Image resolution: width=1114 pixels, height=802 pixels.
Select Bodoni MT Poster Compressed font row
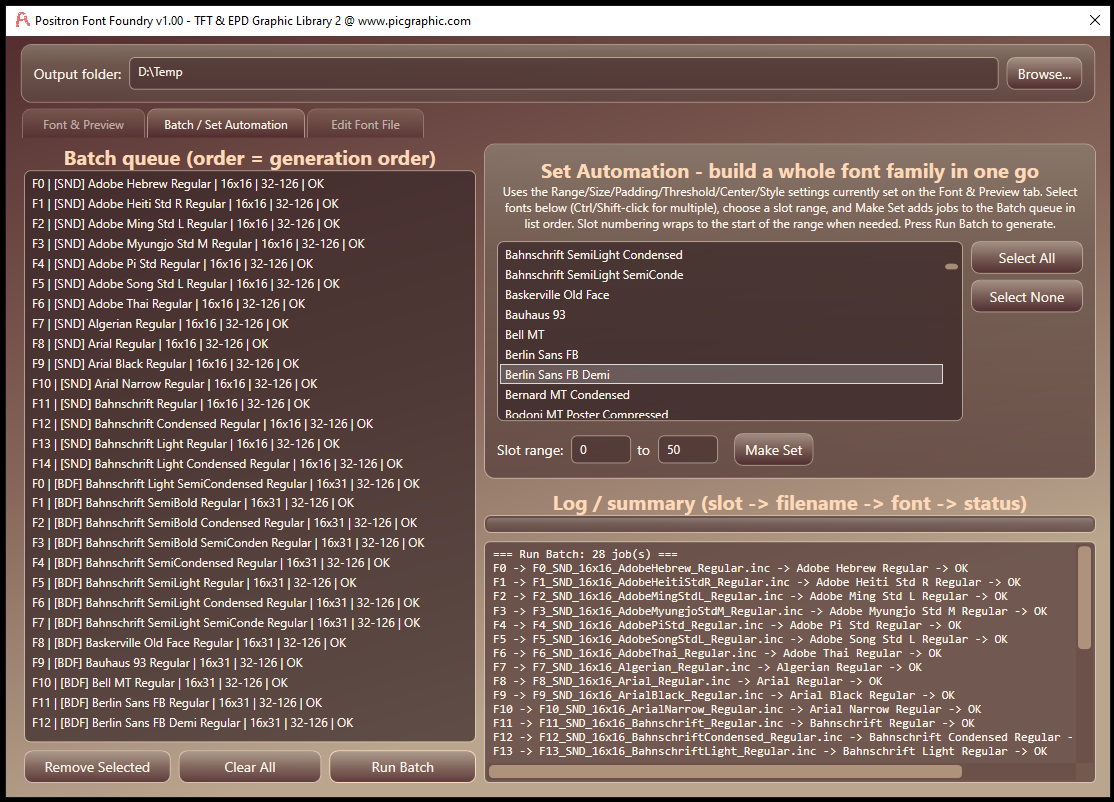point(721,413)
